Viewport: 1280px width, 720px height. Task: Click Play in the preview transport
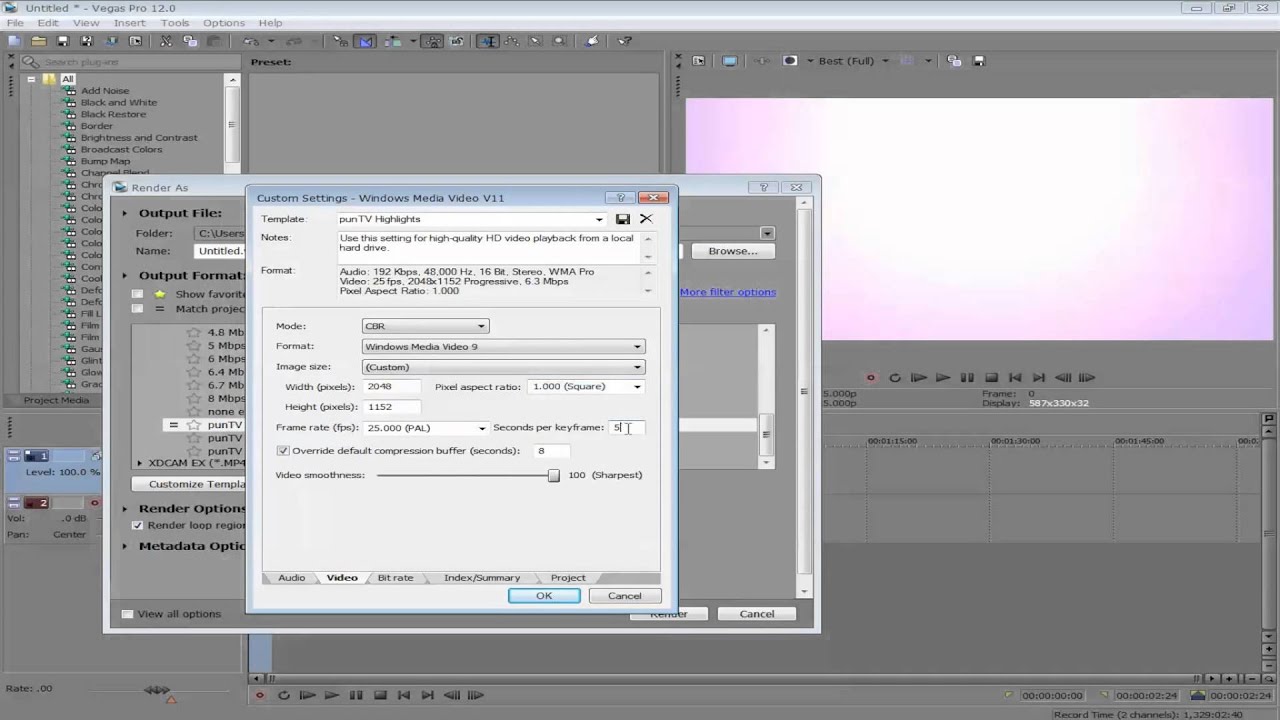point(943,378)
